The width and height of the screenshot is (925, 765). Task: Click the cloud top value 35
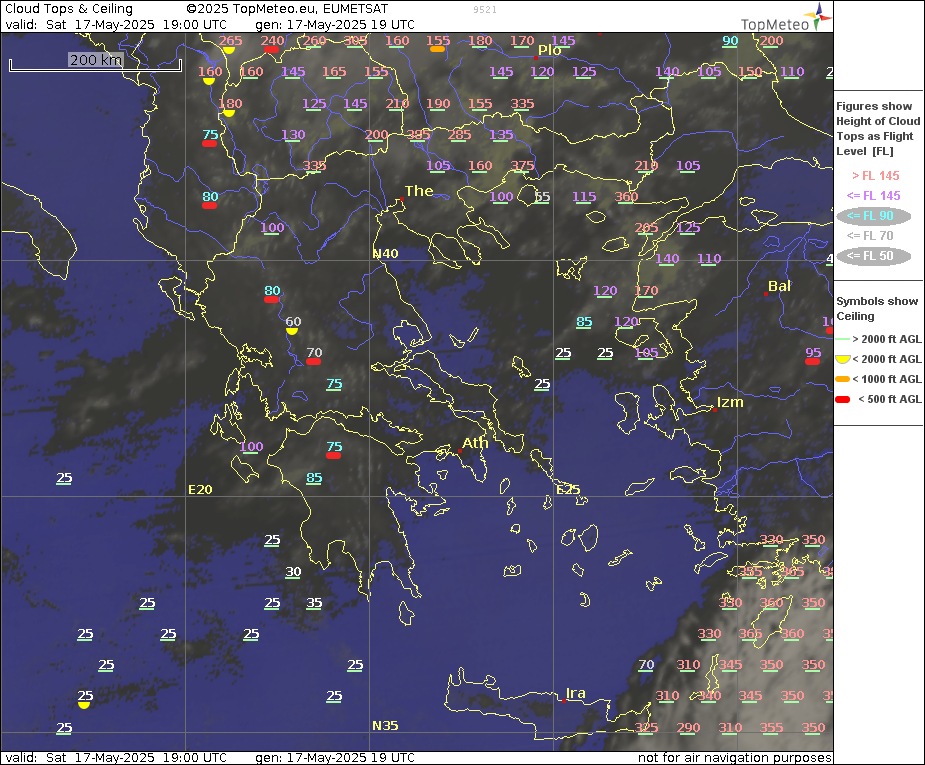pyautogui.click(x=314, y=603)
